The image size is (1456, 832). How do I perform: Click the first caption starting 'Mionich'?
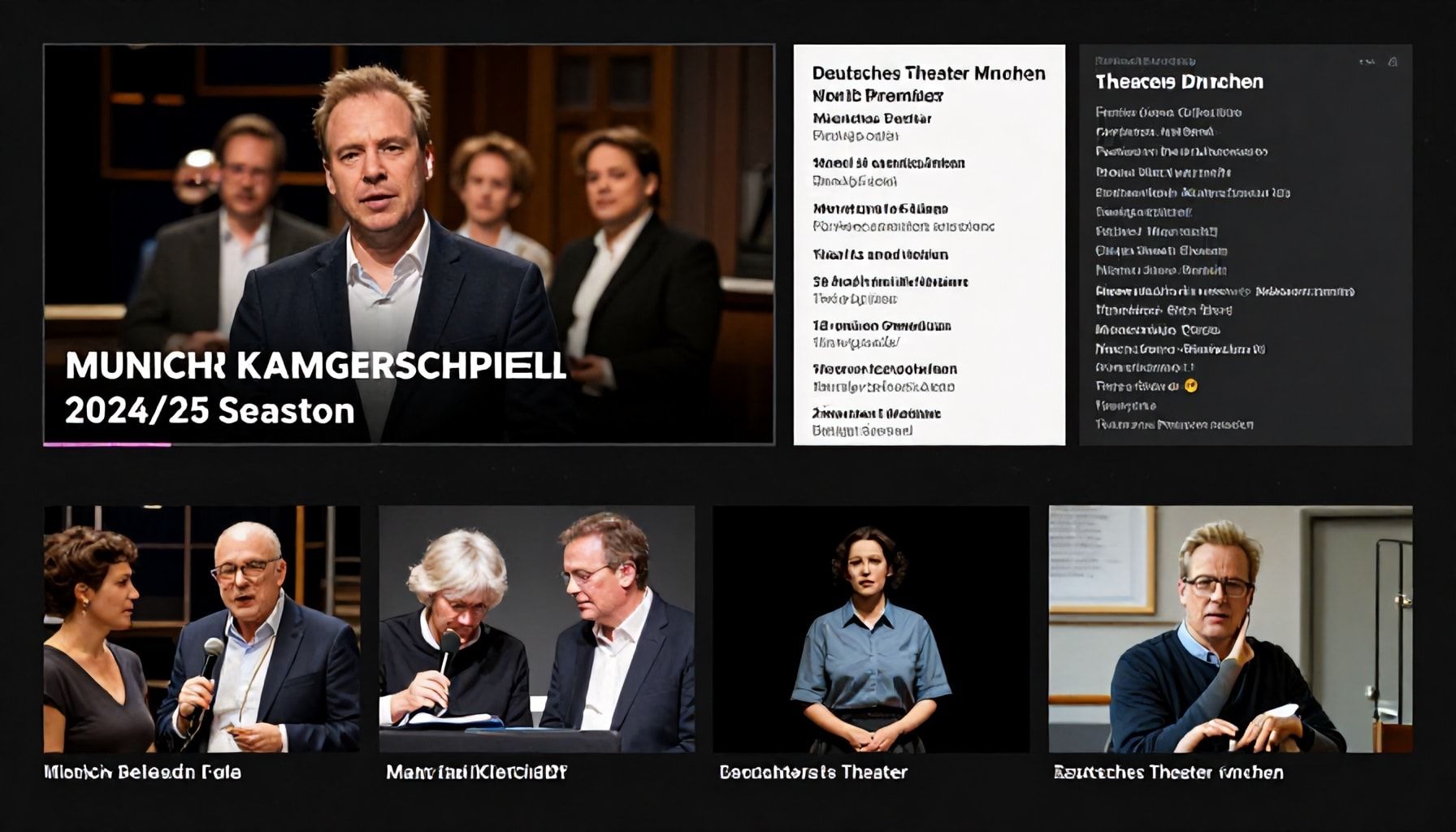(142, 773)
